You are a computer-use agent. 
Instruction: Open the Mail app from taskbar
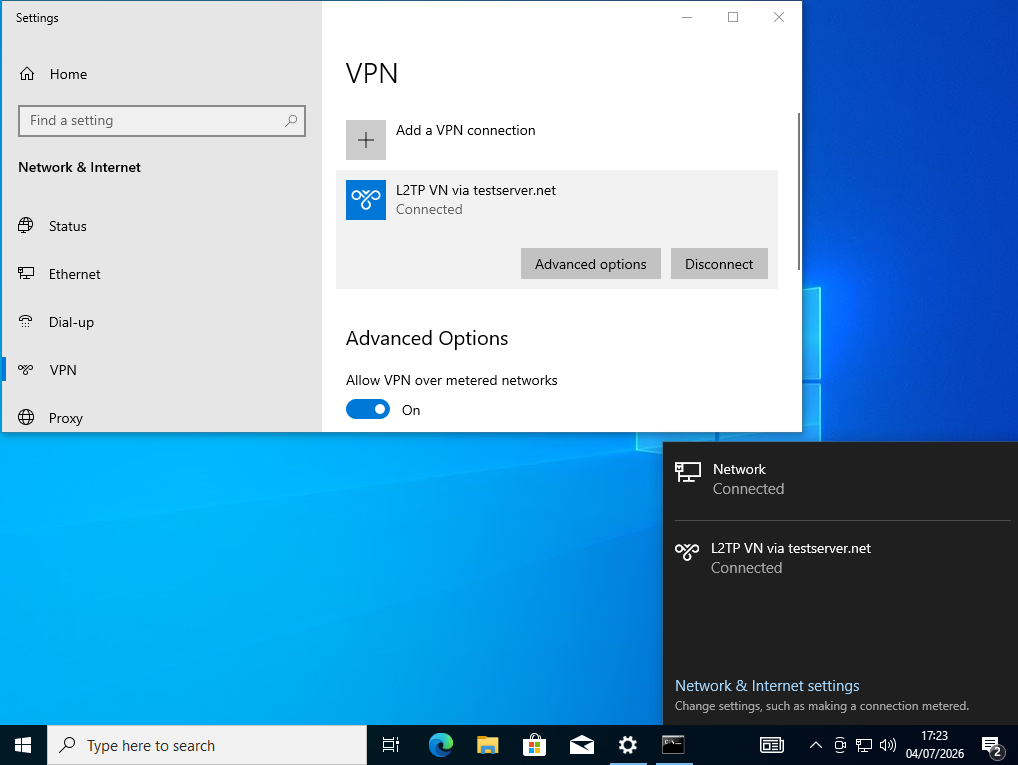pyautogui.click(x=582, y=745)
